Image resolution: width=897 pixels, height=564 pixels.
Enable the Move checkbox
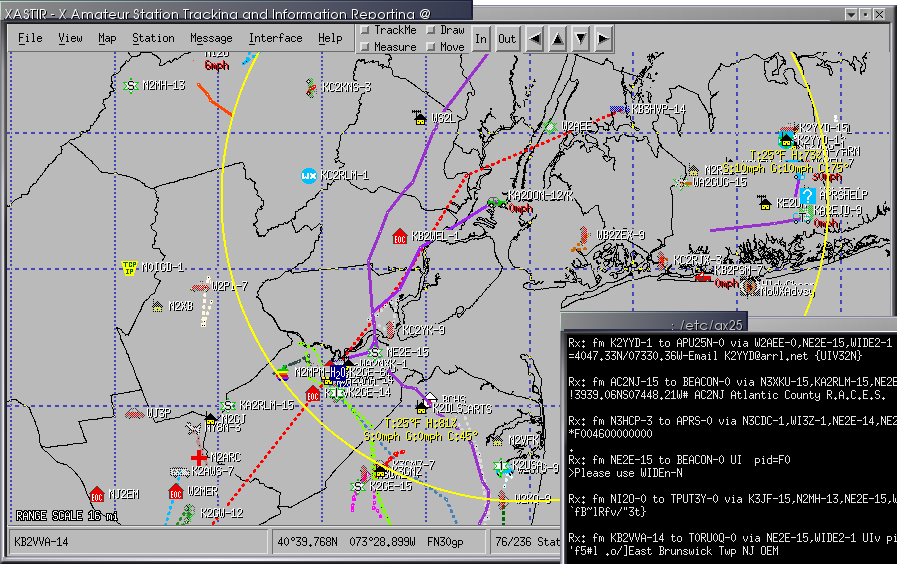coord(432,47)
